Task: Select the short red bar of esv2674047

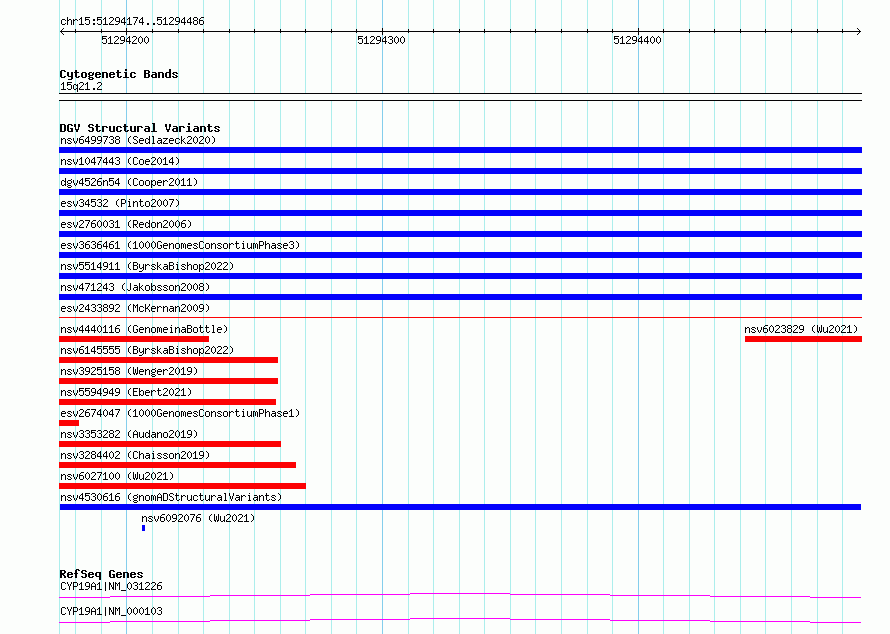Action: tap(69, 423)
